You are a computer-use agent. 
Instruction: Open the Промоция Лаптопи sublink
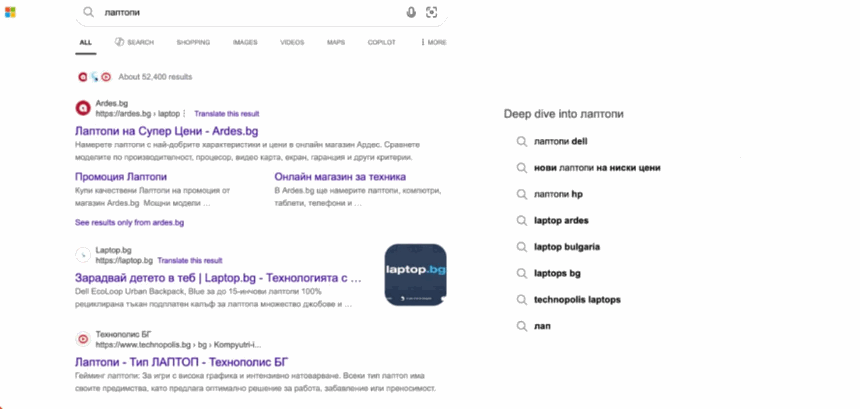121,177
